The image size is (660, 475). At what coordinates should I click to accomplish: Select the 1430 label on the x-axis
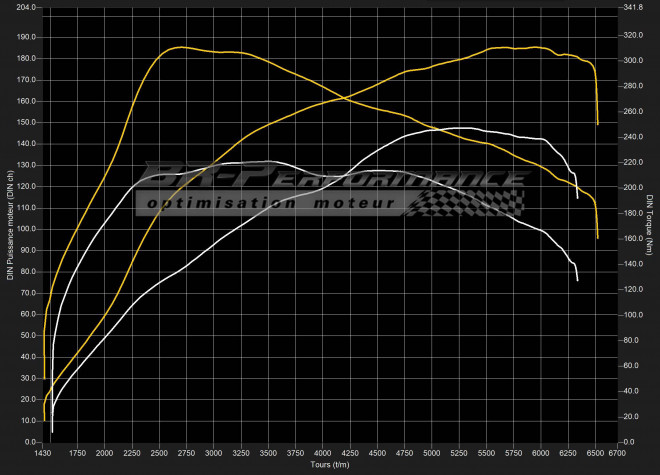tap(43, 453)
